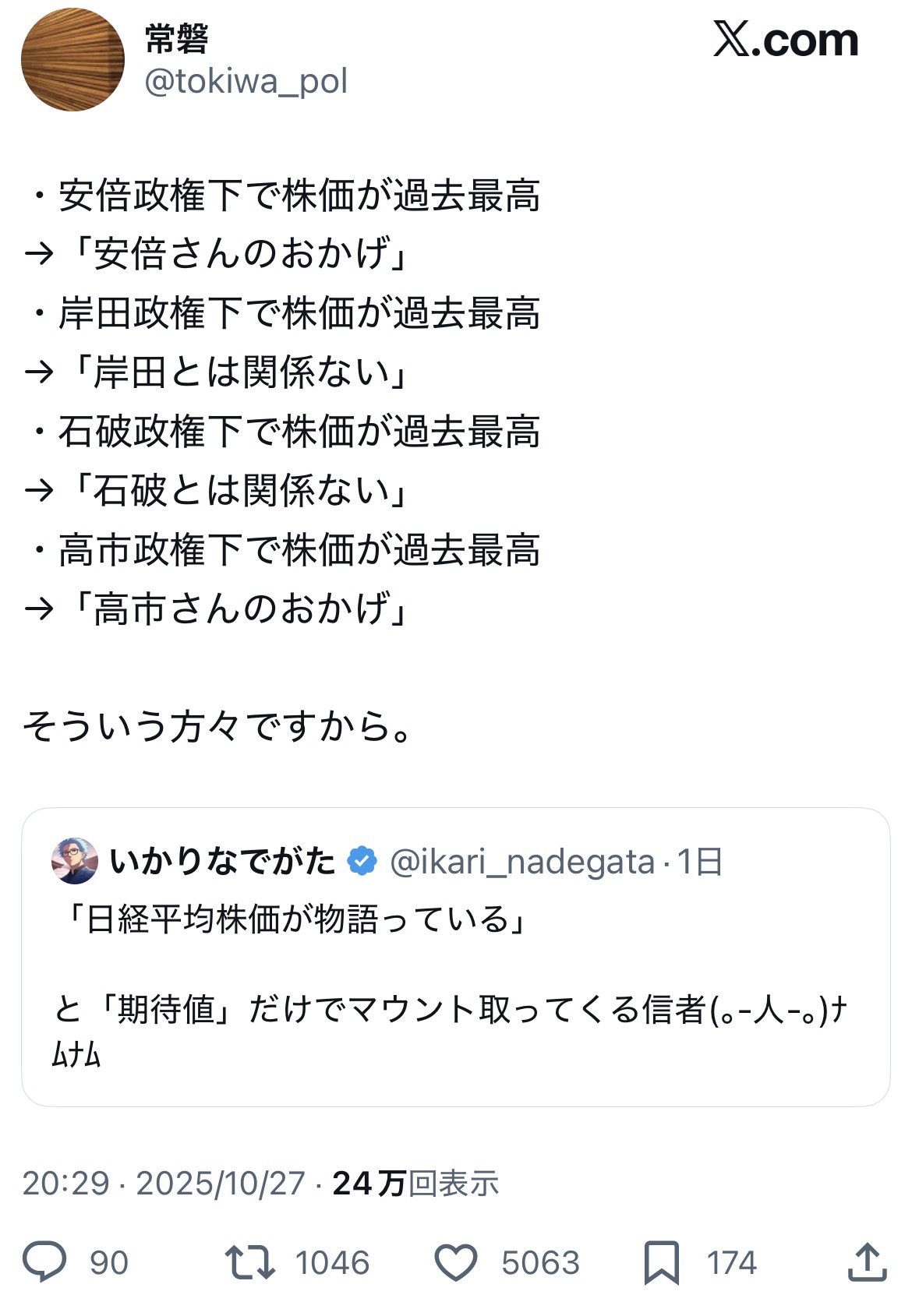Open @ikari_nadegata handle in quote
Viewport: 912px width, 1316px height.
pyautogui.click(x=521, y=862)
